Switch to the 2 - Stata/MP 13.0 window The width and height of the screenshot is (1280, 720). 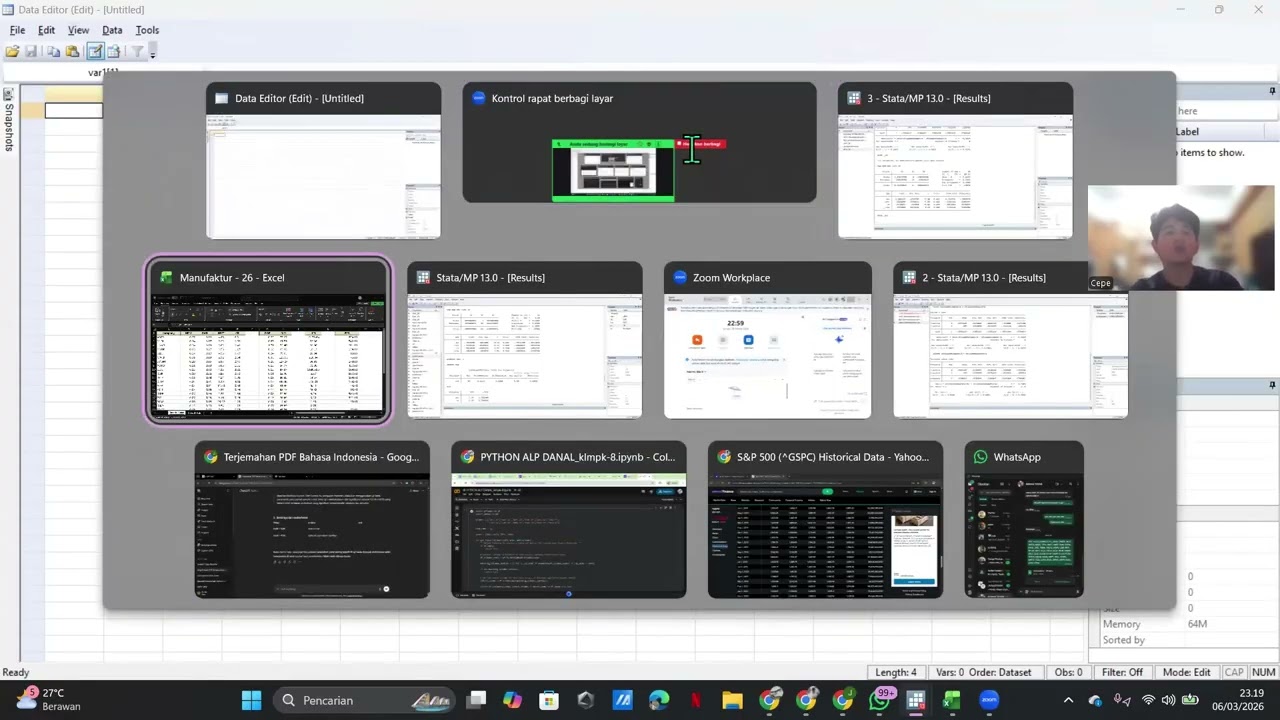tap(1010, 340)
